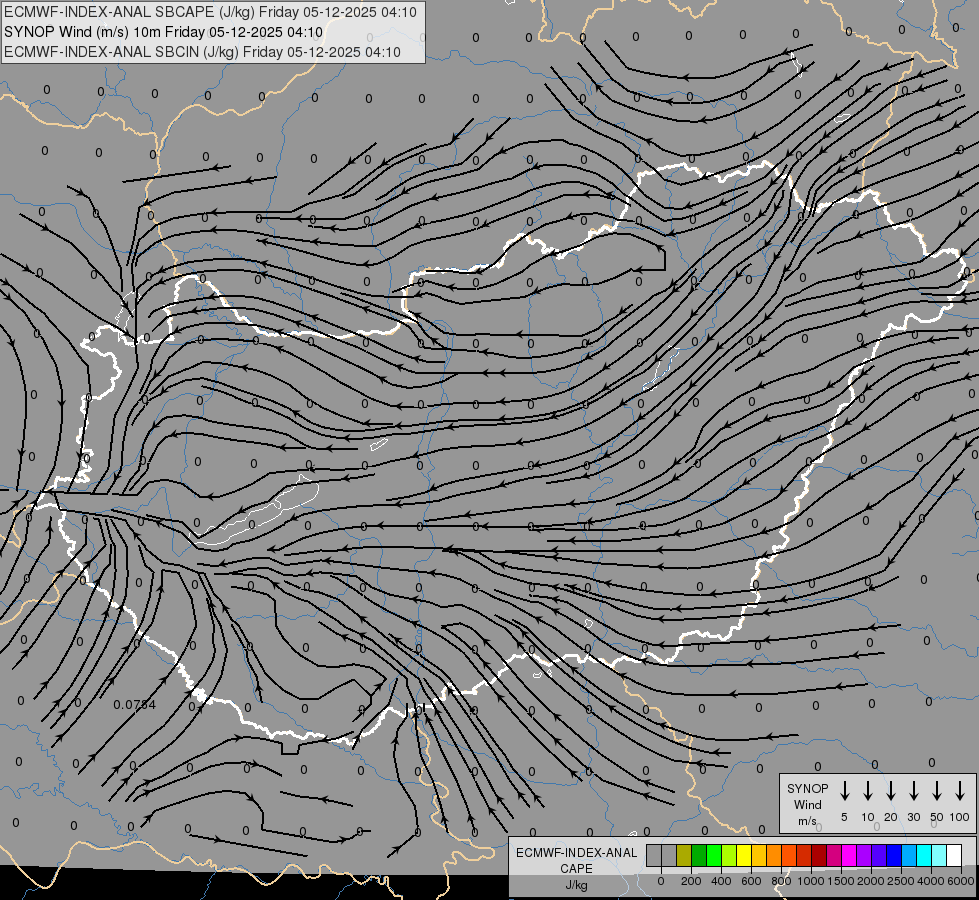Click the 400 tick label on the CAPE scale
This screenshot has width=979, height=900.
(x=721, y=881)
